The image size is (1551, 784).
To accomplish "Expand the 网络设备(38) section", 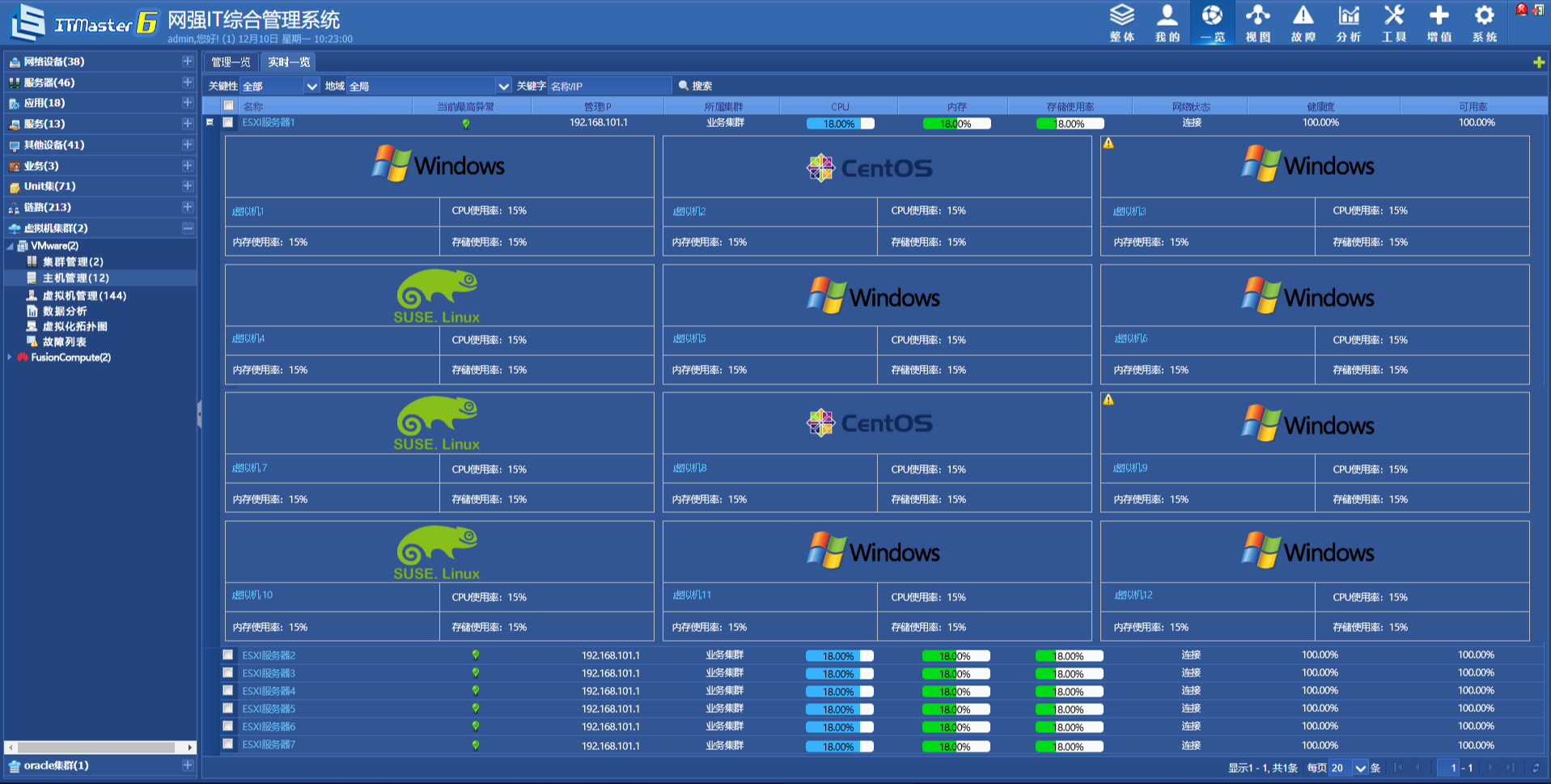I will [188, 61].
